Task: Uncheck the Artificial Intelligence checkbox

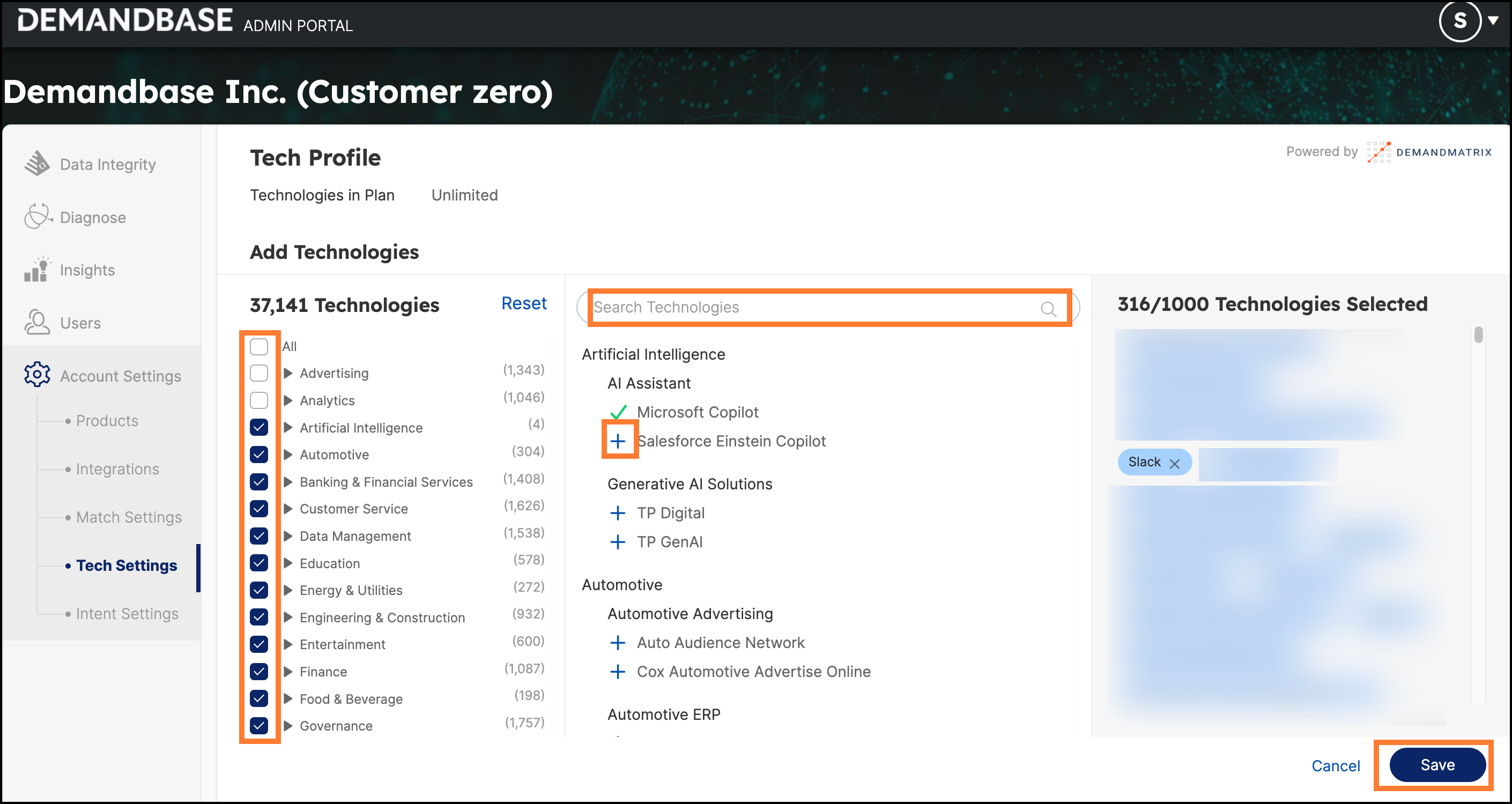Action: click(259, 427)
